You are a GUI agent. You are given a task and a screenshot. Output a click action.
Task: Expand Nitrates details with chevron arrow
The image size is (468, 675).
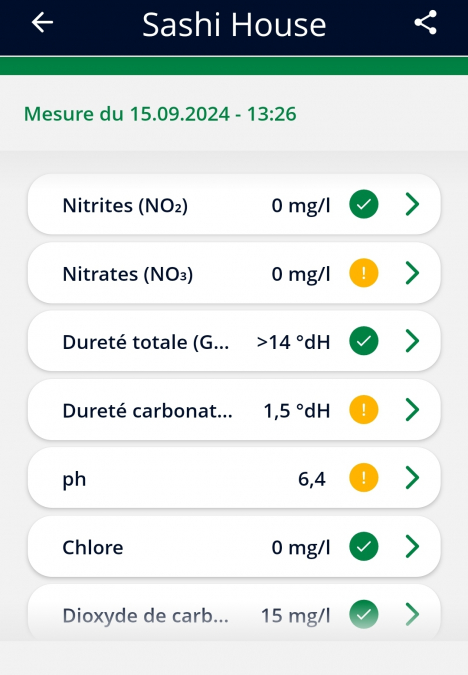point(412,272)
